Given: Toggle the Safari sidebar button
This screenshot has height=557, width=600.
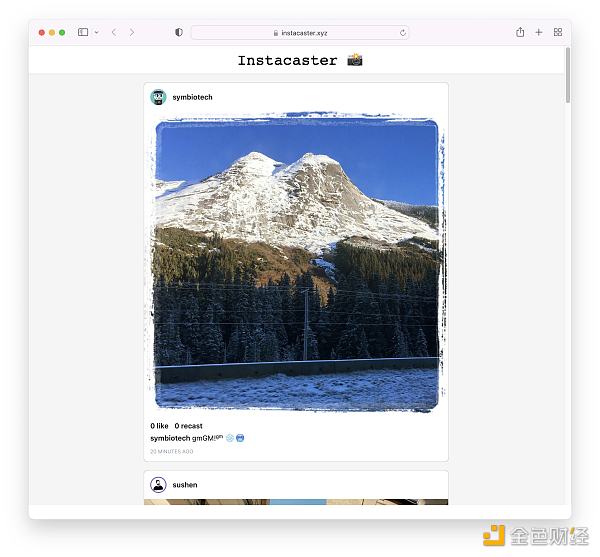Looking at the screenshot, I should (x=83, y=32).
